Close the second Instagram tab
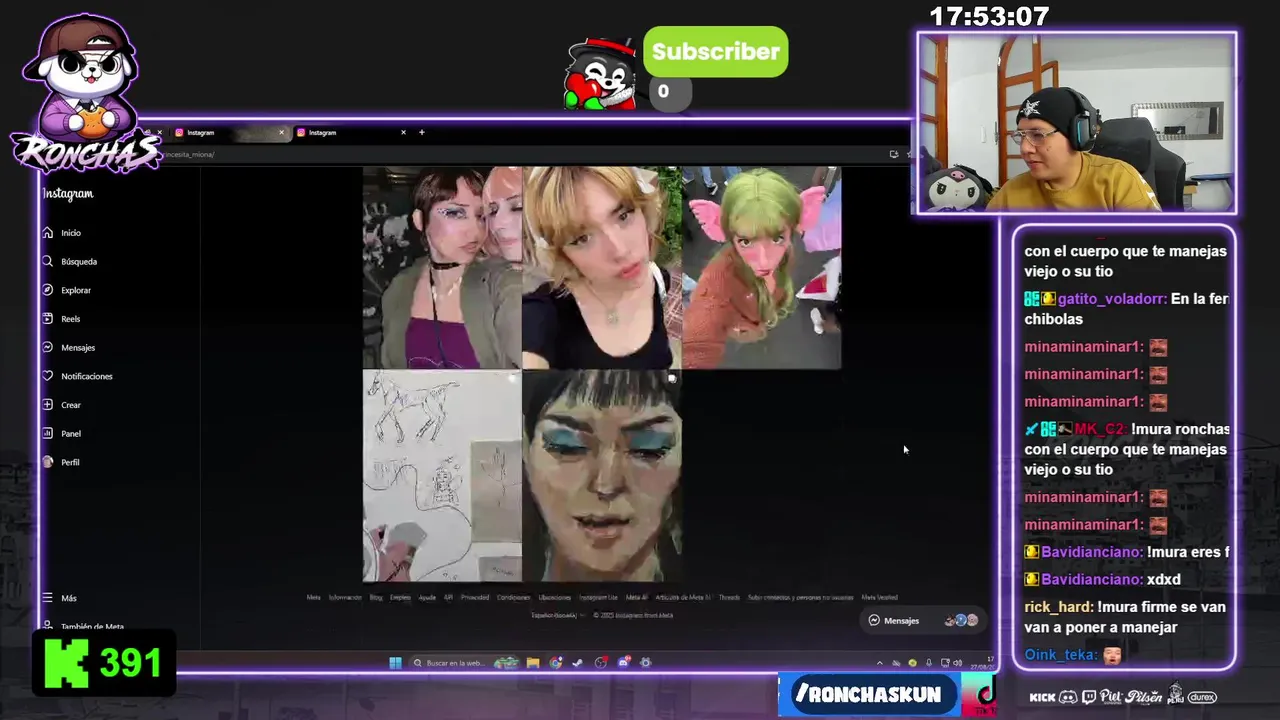This screenshot has width=1280, height=720. coord(403,132)
